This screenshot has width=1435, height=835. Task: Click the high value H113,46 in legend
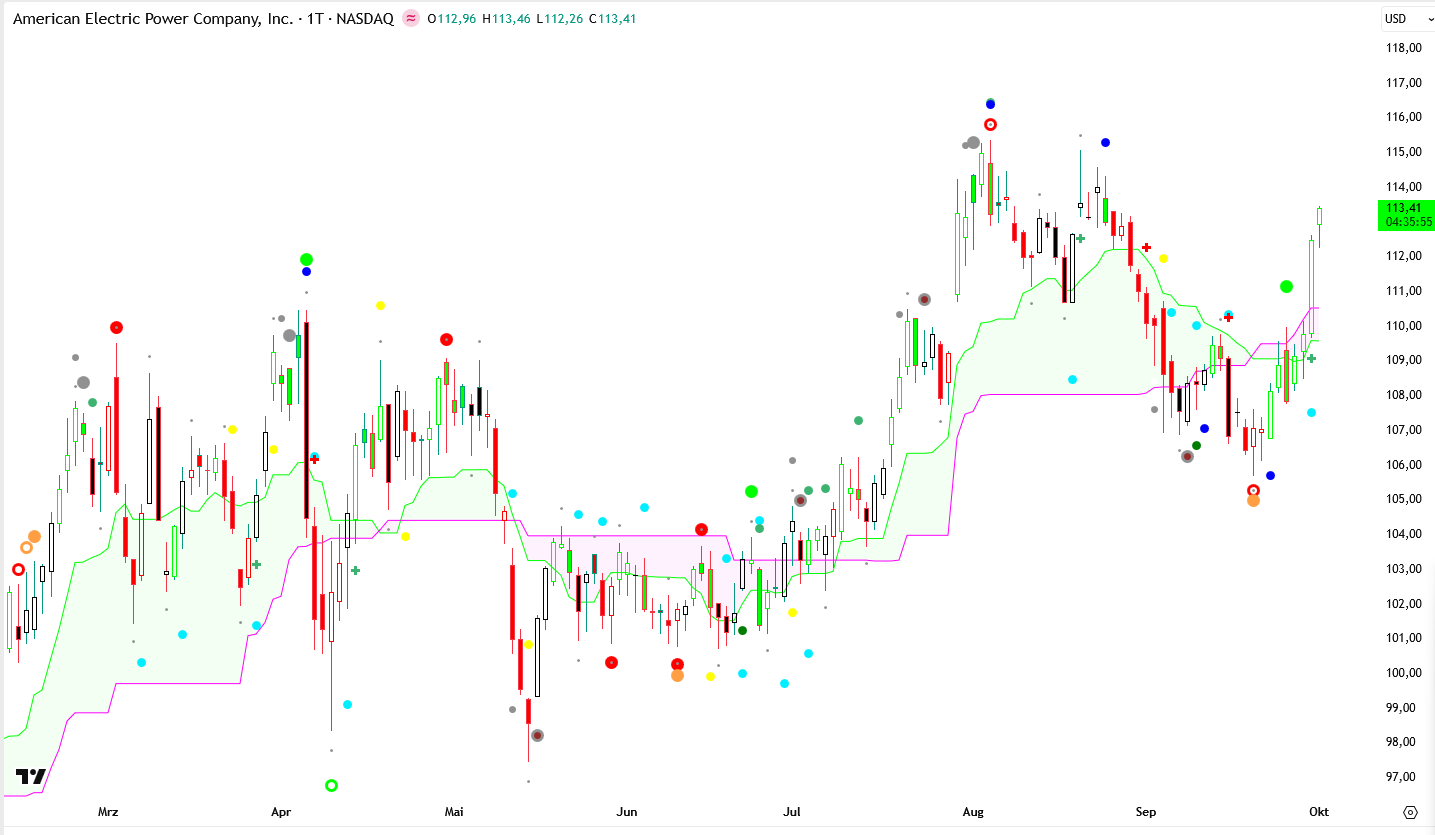click(506, 19)
